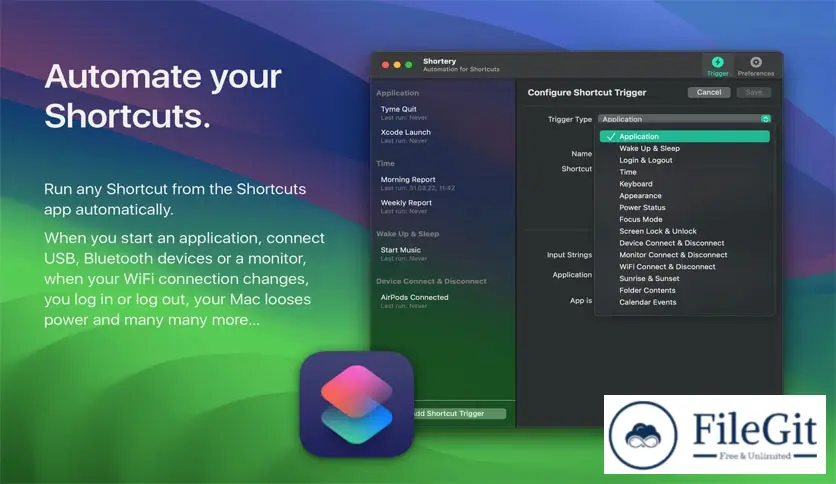Screen dimensions: 836x484
Task: Click the Configure Shortcut Trigger heading
Action: (586, 92)
